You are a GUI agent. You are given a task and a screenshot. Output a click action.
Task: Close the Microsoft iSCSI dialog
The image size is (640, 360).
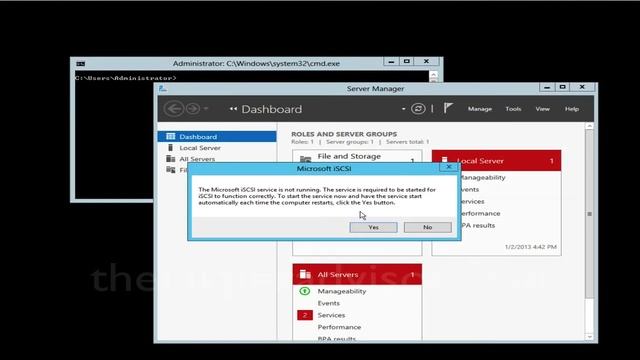click(x=449, y=167)
